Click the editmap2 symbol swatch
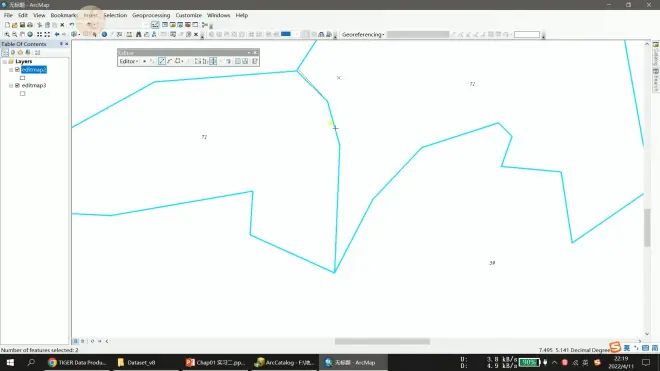Screen dimensions: 660x371 tap(23, 78)
